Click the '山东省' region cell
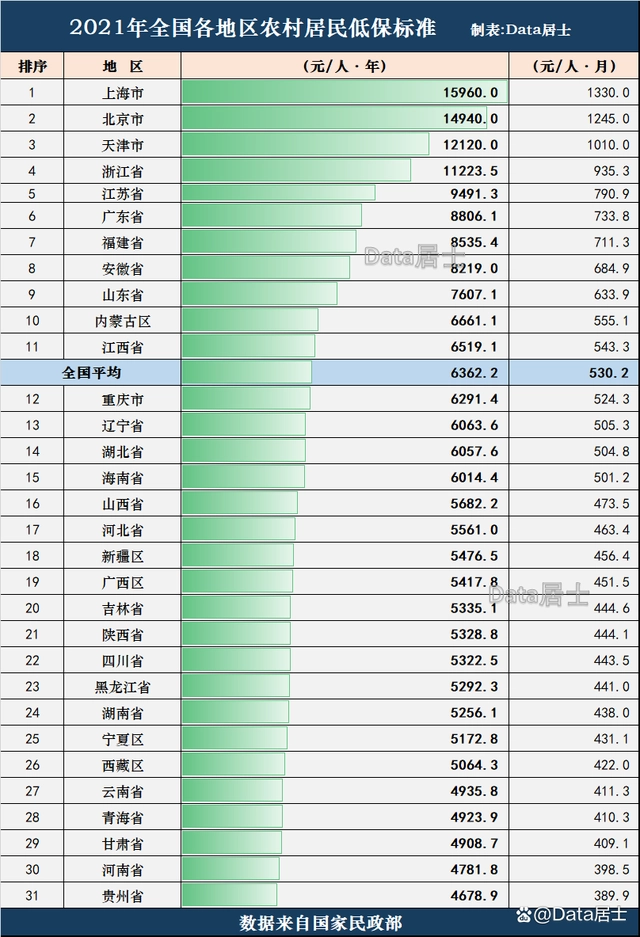Screen dimensions: 640x937 click(x=123, y=295)
